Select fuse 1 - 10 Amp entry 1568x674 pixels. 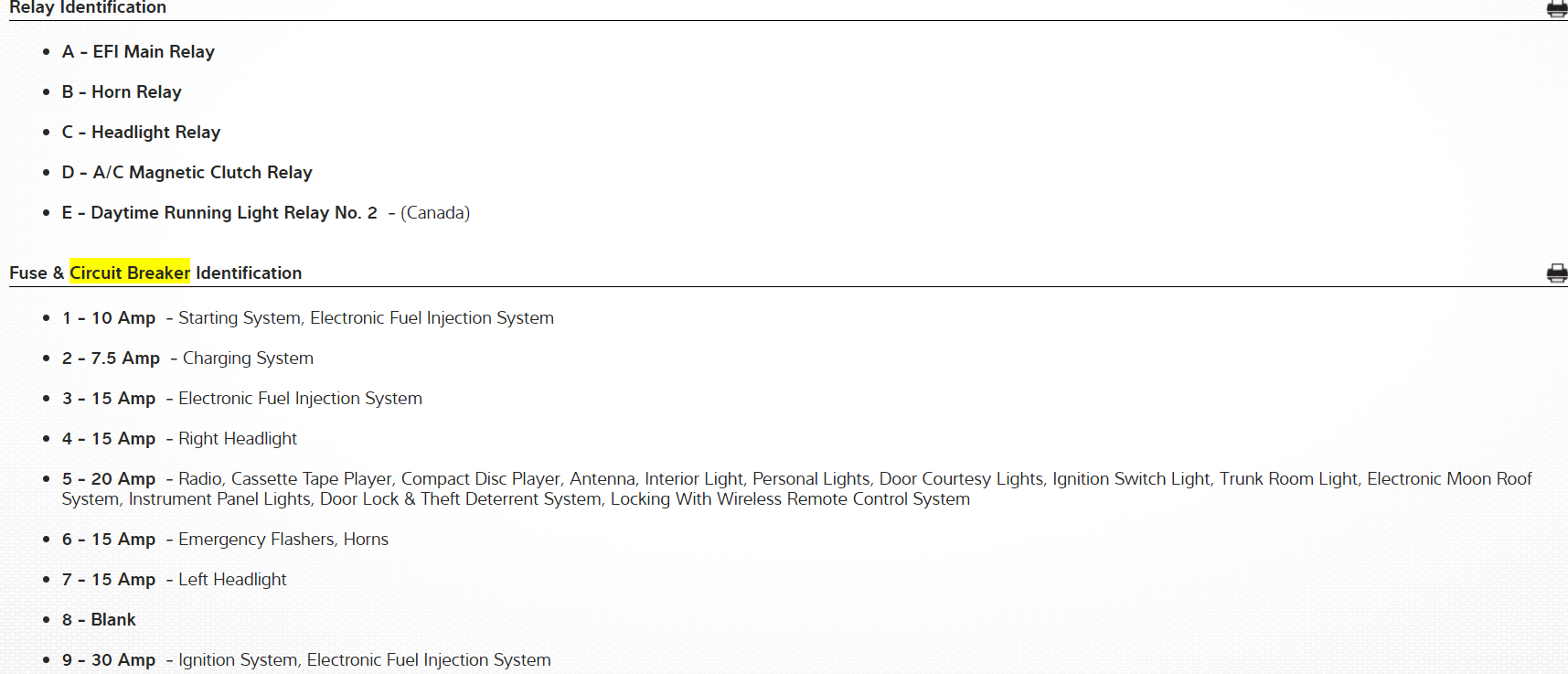click(x=109, y=318)
